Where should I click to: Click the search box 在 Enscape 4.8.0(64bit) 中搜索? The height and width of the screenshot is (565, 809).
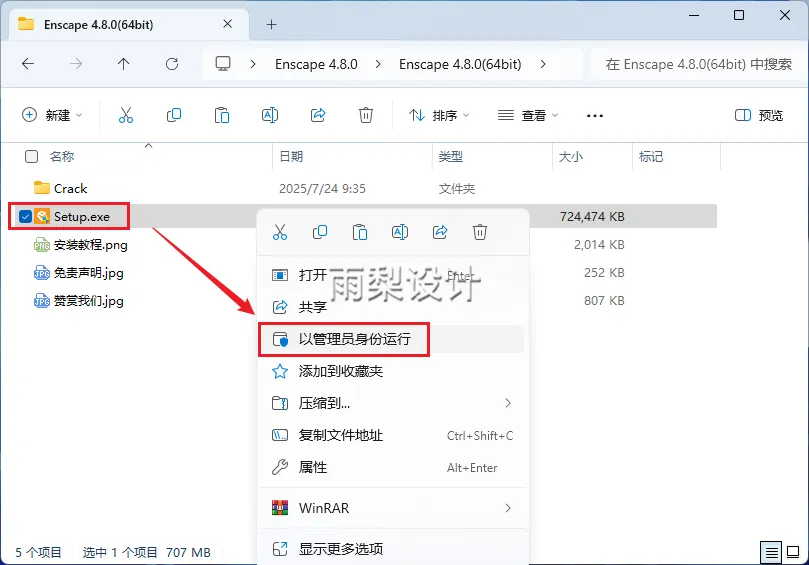click(x=699, y=64)
